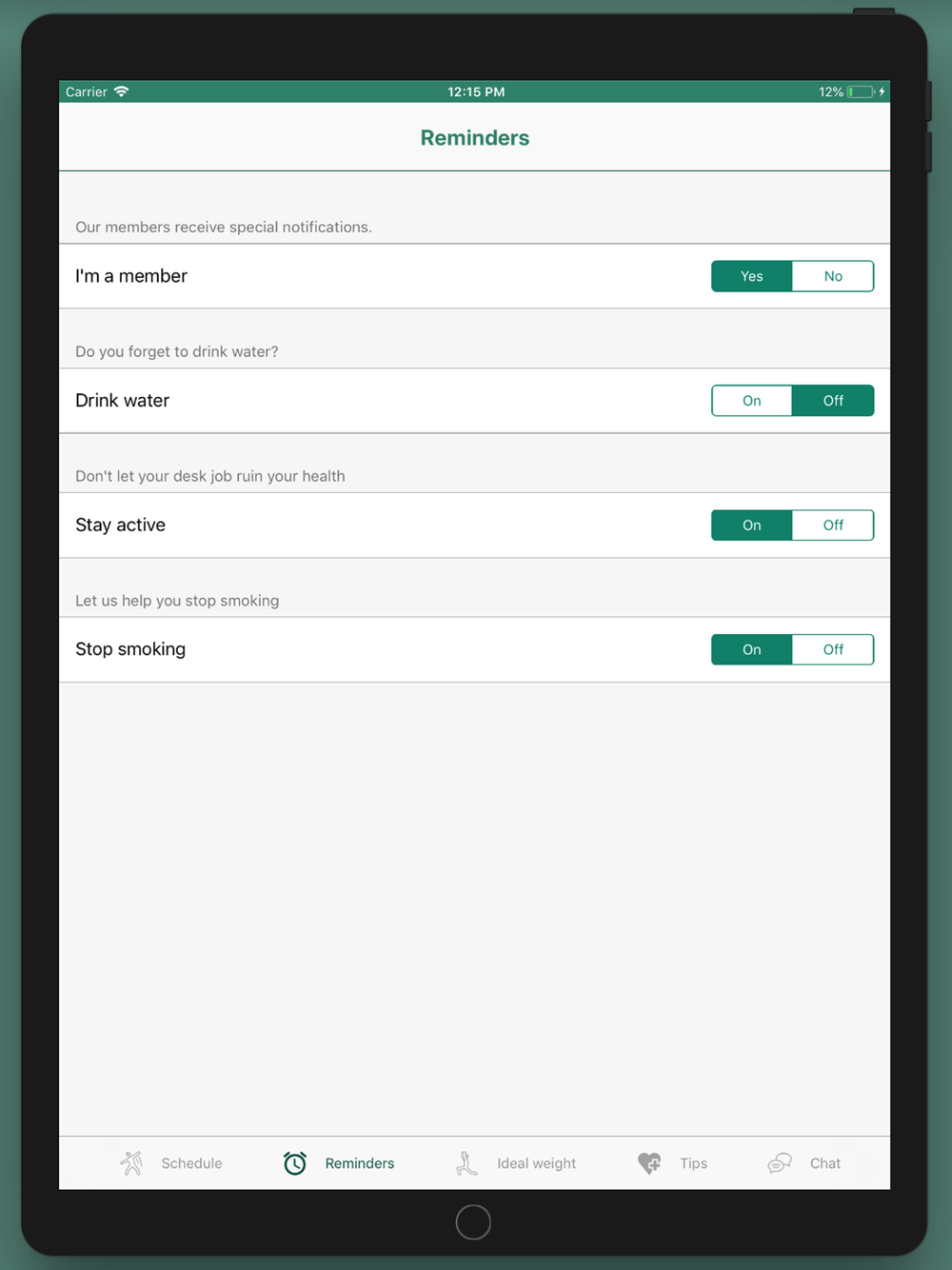Turn Stay active reminder Off
The image size is (952, 1270).
(x=833, y=526)
